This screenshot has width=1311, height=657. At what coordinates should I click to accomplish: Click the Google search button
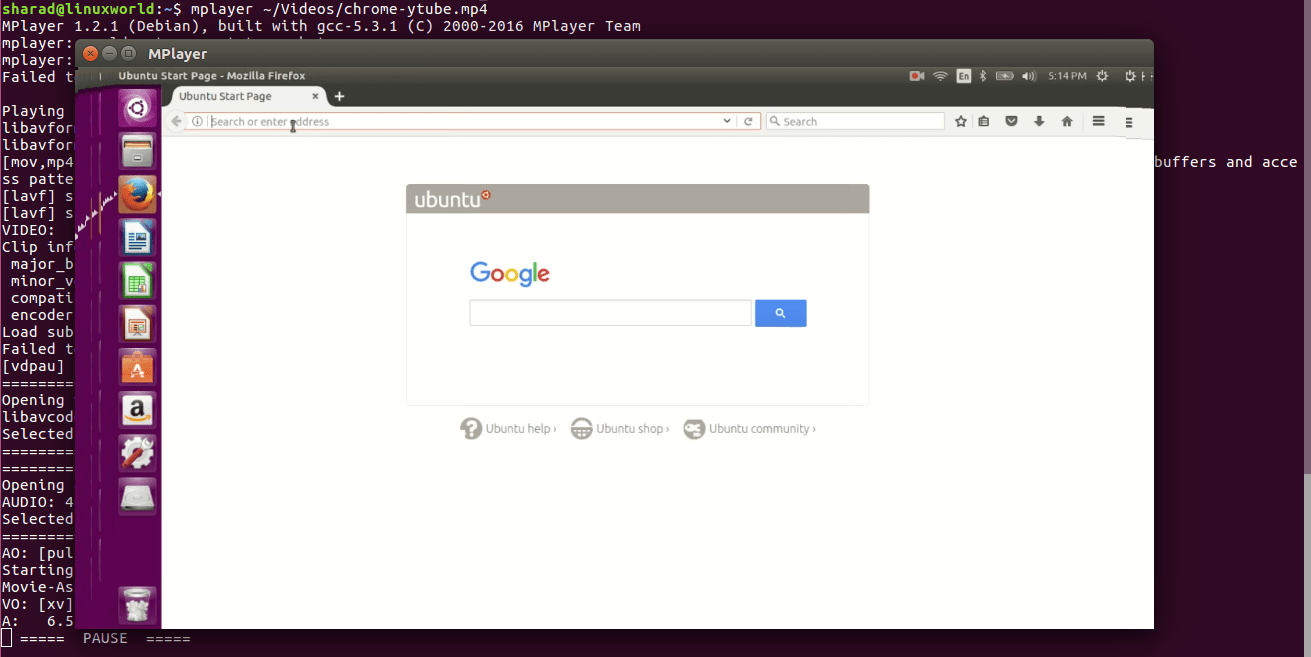pyautogui.click(x=781, y=313)
